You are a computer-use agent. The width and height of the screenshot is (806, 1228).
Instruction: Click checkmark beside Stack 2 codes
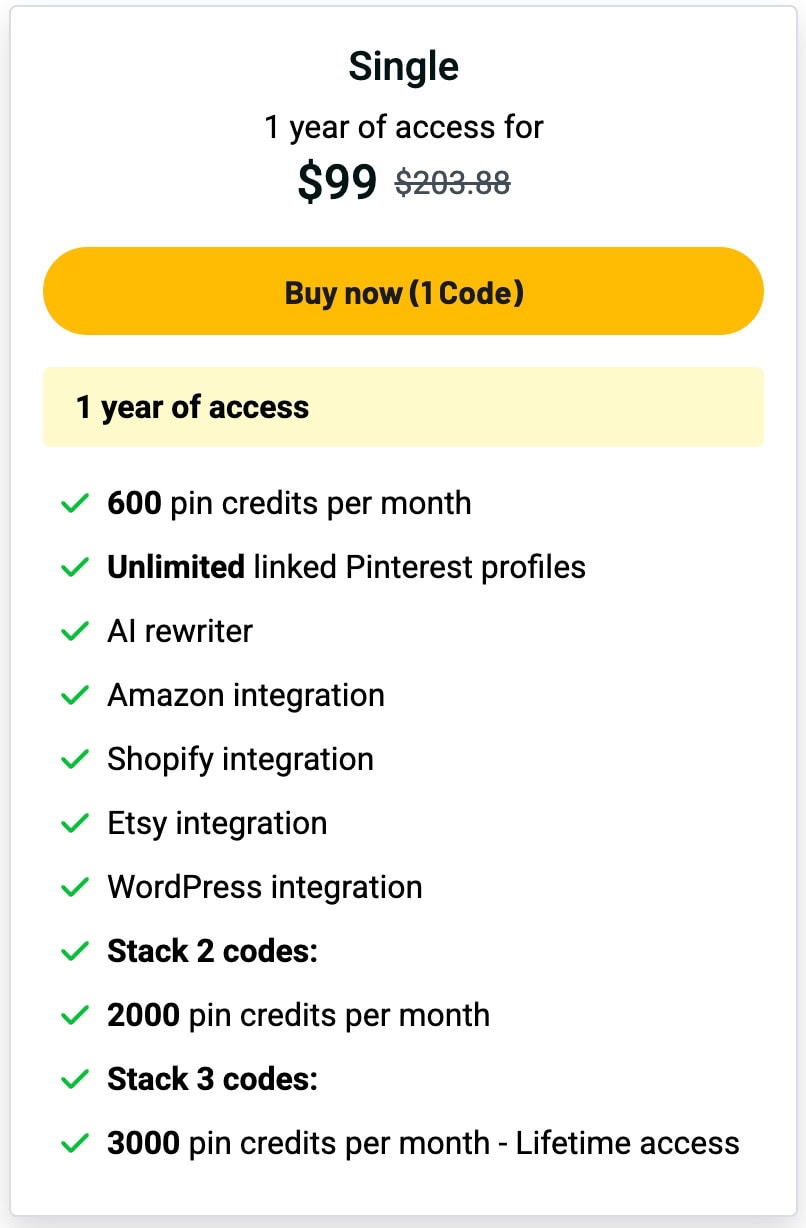75,951
